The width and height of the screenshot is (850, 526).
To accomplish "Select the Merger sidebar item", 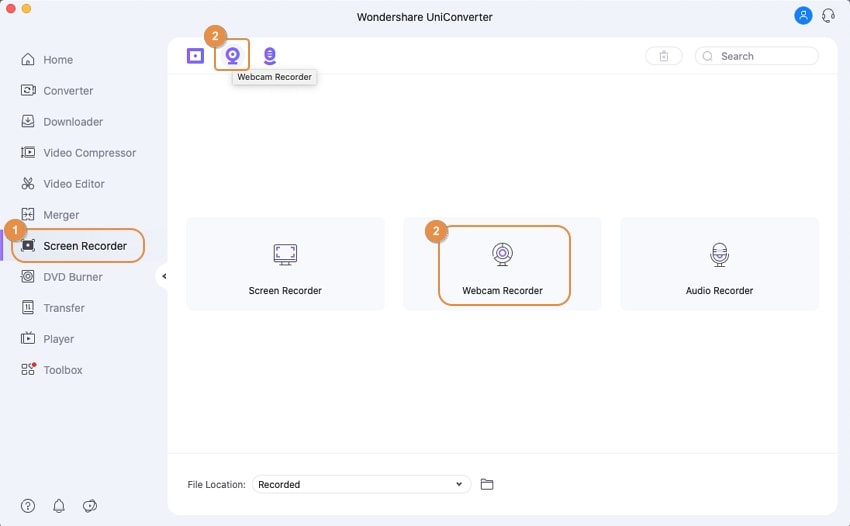I will coord(50,215).
